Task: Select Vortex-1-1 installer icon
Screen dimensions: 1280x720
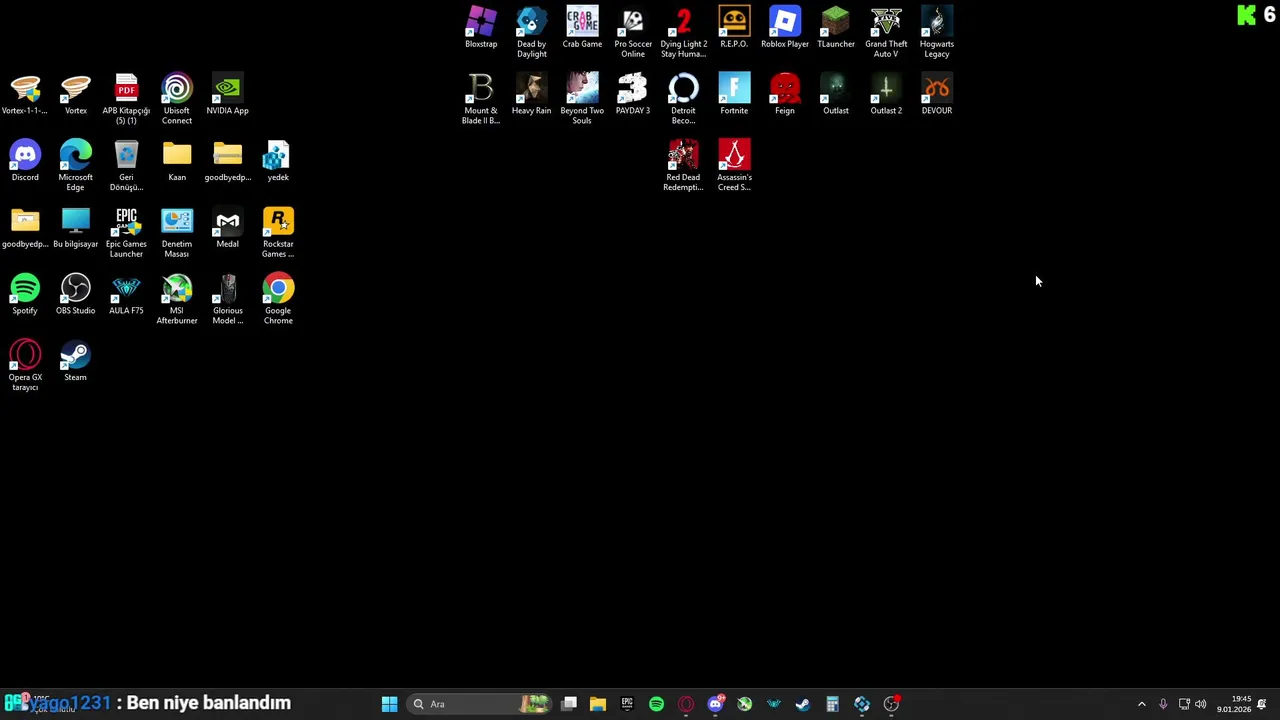Action: (x=25, y=94)
